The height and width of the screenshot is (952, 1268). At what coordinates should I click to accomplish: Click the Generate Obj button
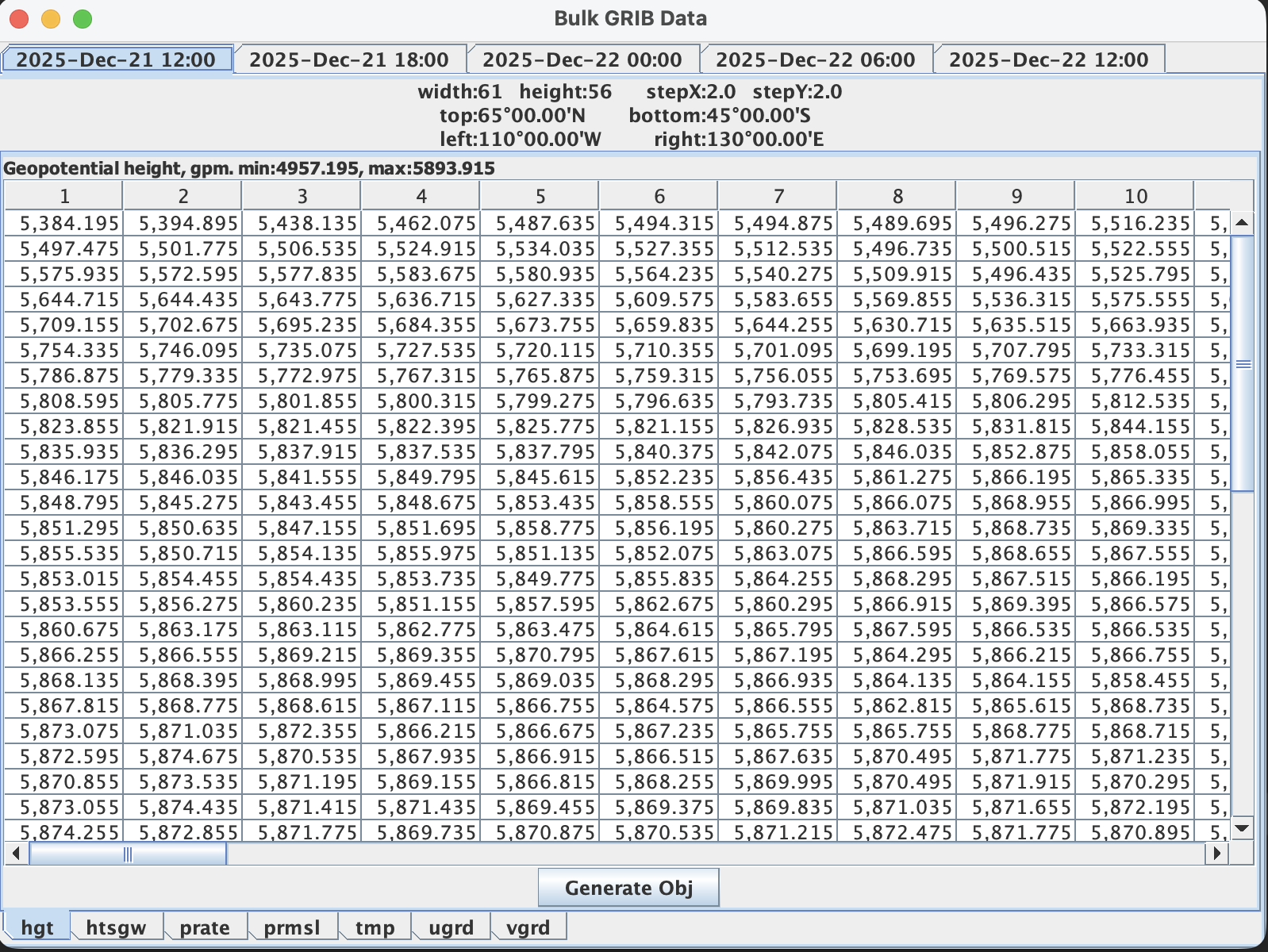click(x=628, y=888)
